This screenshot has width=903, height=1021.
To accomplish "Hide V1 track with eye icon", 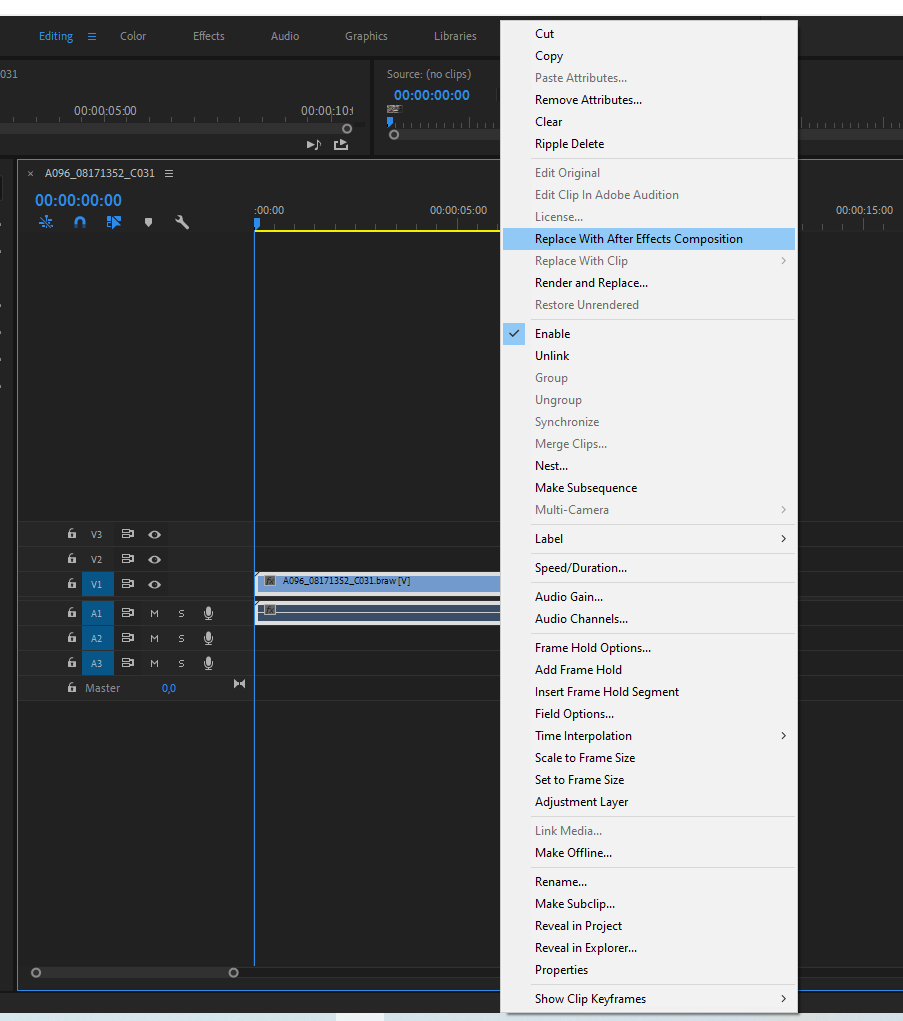I will click(154, 584).
